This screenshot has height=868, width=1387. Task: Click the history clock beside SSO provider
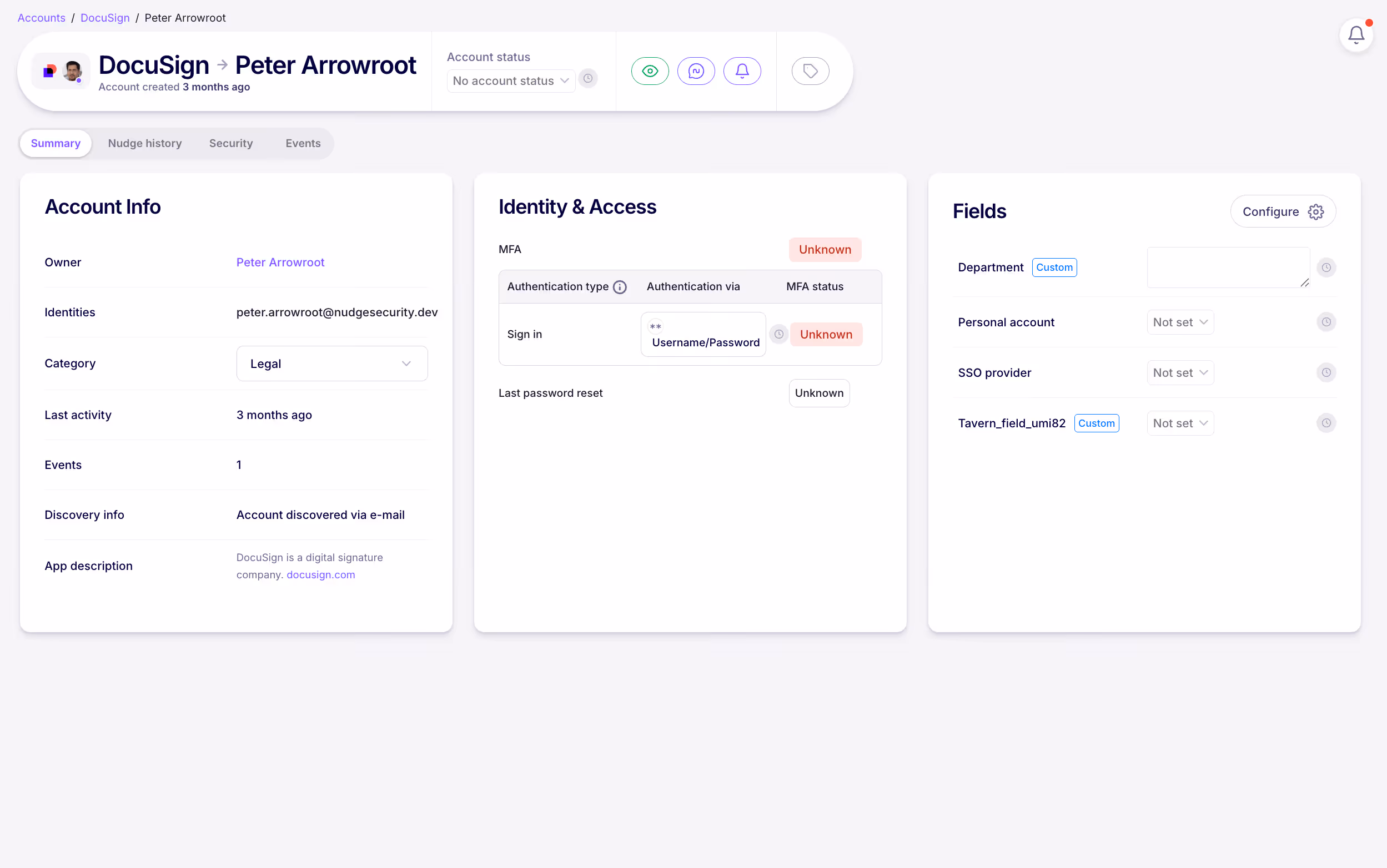point(1326,372)
